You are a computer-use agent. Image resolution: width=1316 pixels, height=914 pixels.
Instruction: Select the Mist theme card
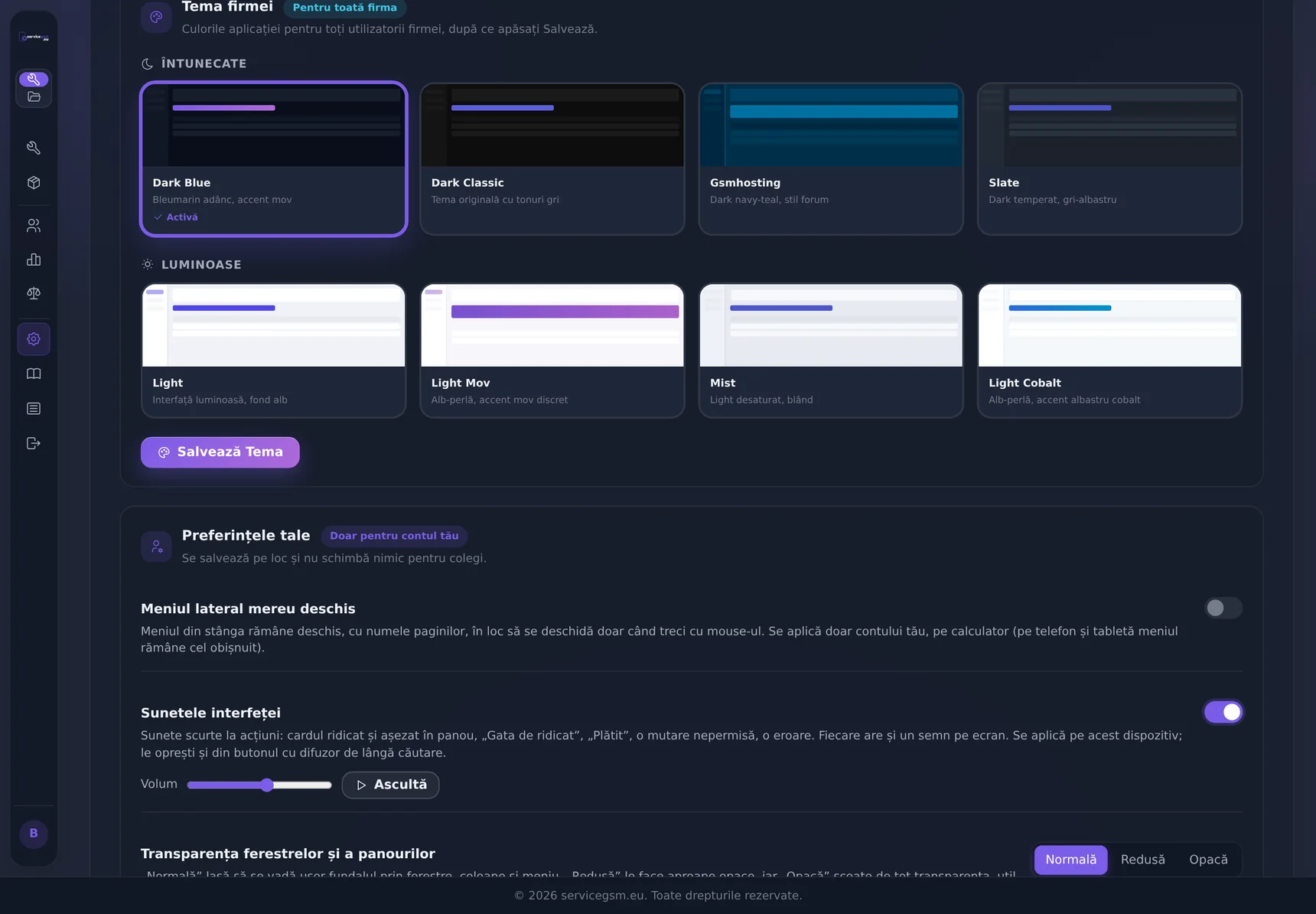[x=831, y=351]
